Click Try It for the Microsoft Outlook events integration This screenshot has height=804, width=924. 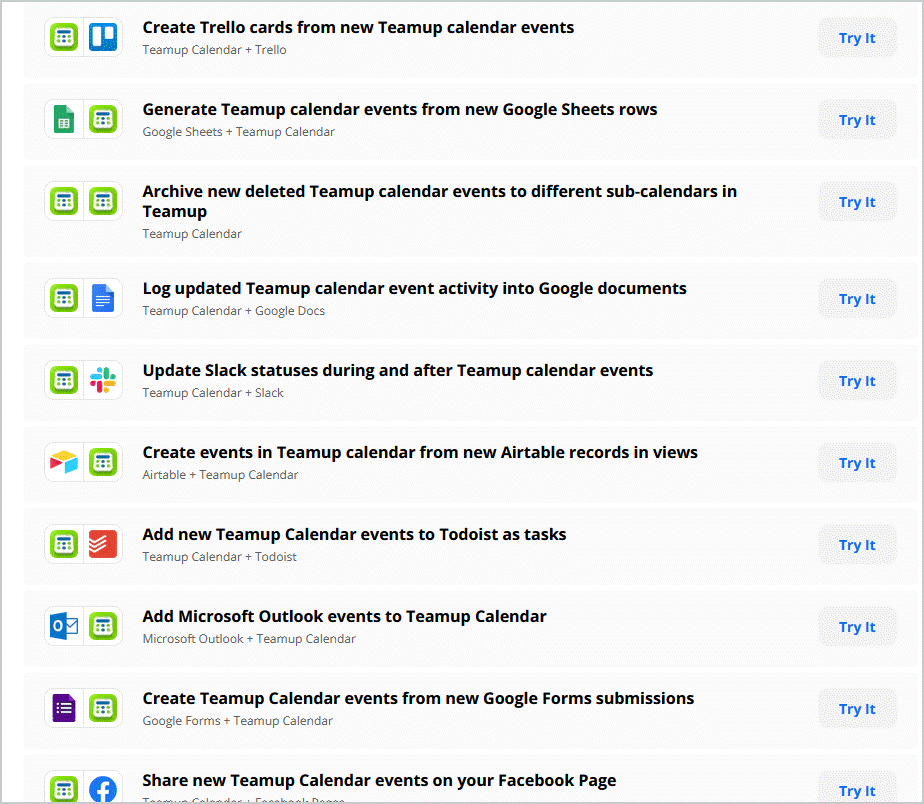tap(857, 627)
